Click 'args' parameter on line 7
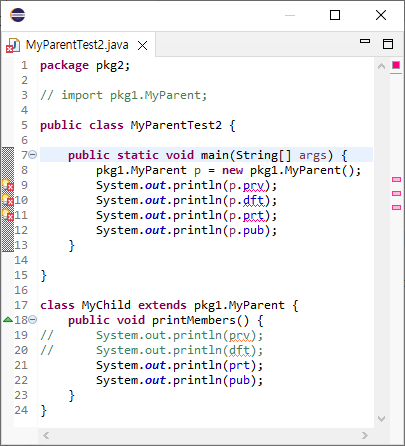Screen dimensions: 405x446 313,156
